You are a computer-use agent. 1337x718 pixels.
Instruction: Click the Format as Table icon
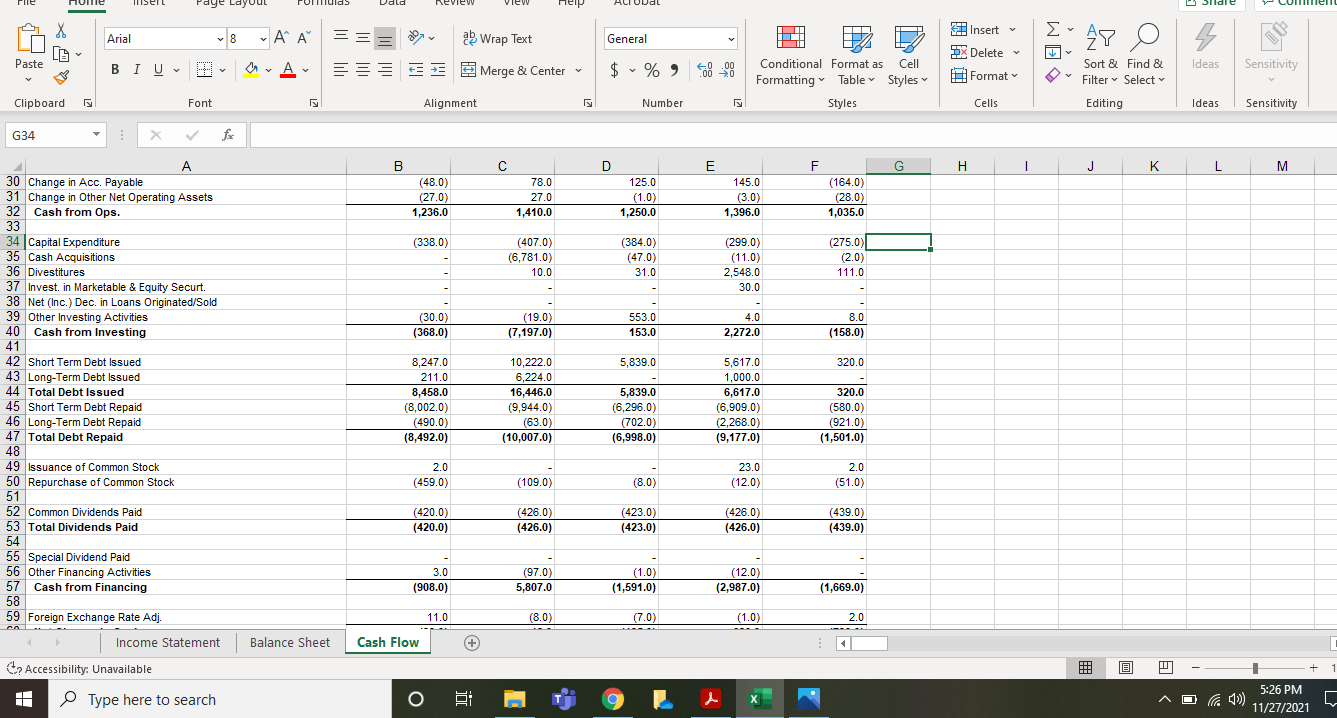[x=855, y=55]
